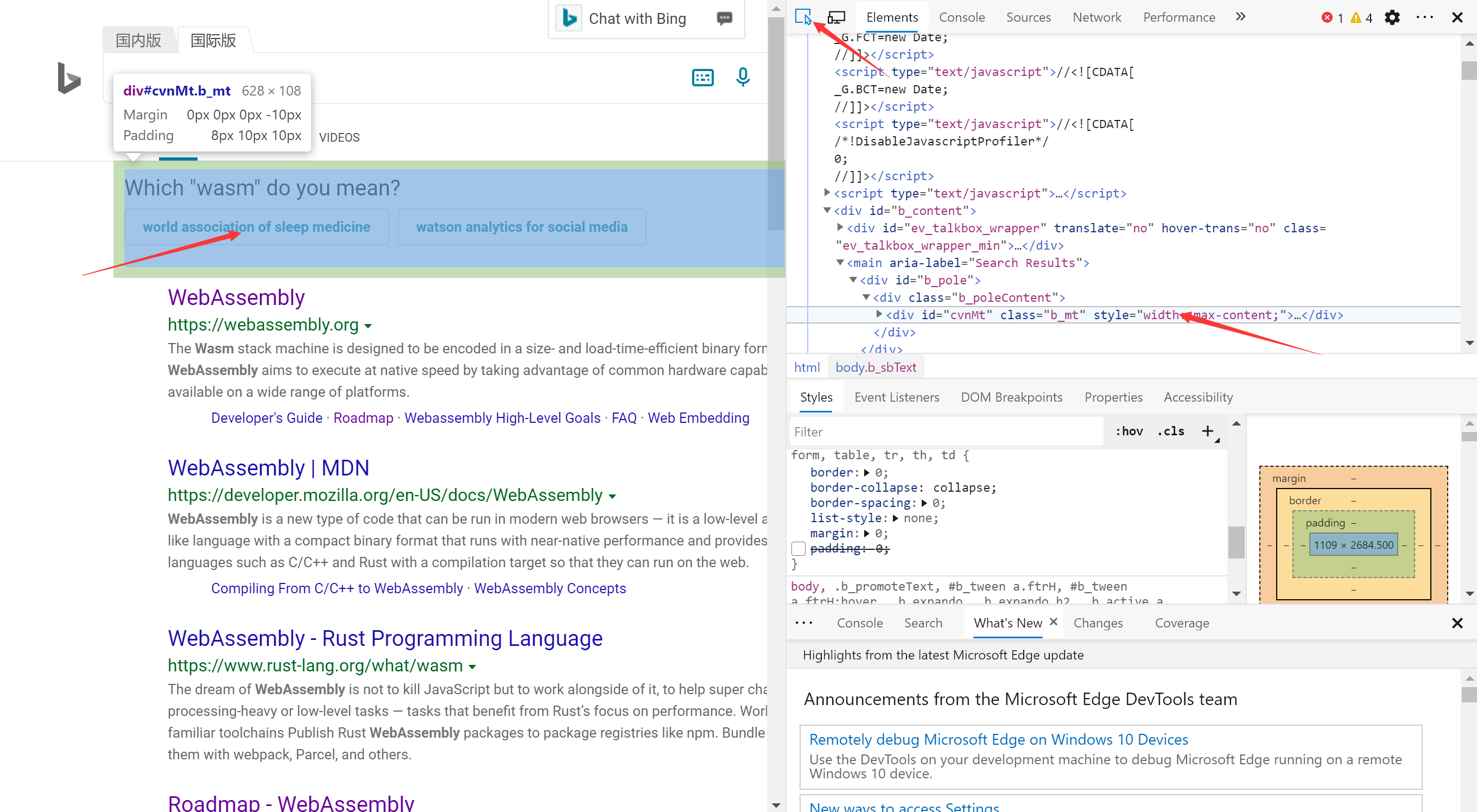Click the yellow warning count indicator
The width and height of the screenshot is (1477, 812).
pos(1361,17)
